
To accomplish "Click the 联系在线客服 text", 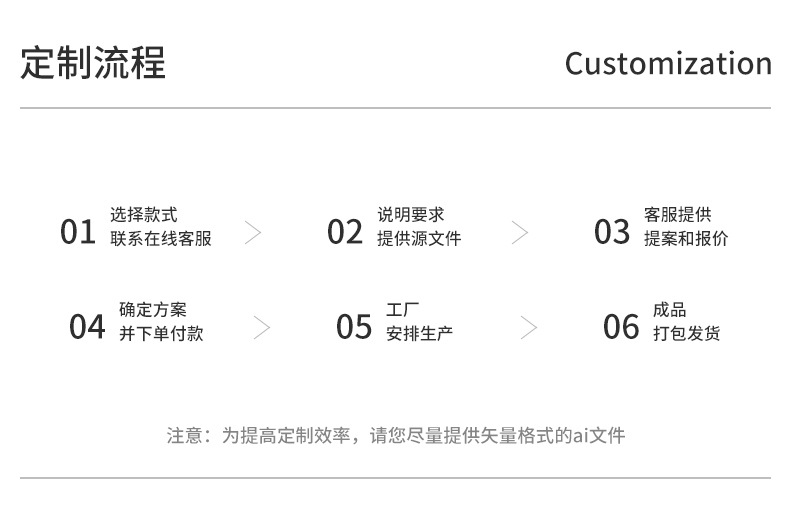I will pos(161,239).
